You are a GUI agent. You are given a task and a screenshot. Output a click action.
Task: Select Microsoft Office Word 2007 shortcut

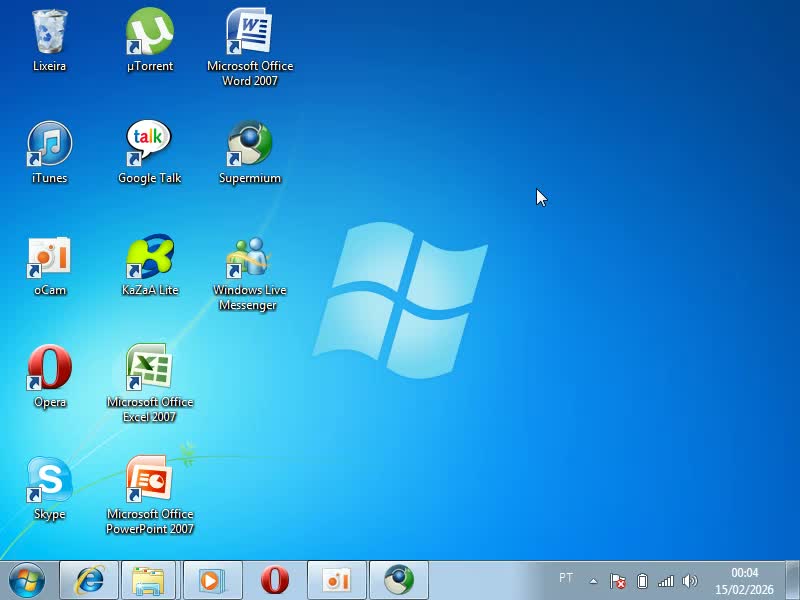(249, 33)
